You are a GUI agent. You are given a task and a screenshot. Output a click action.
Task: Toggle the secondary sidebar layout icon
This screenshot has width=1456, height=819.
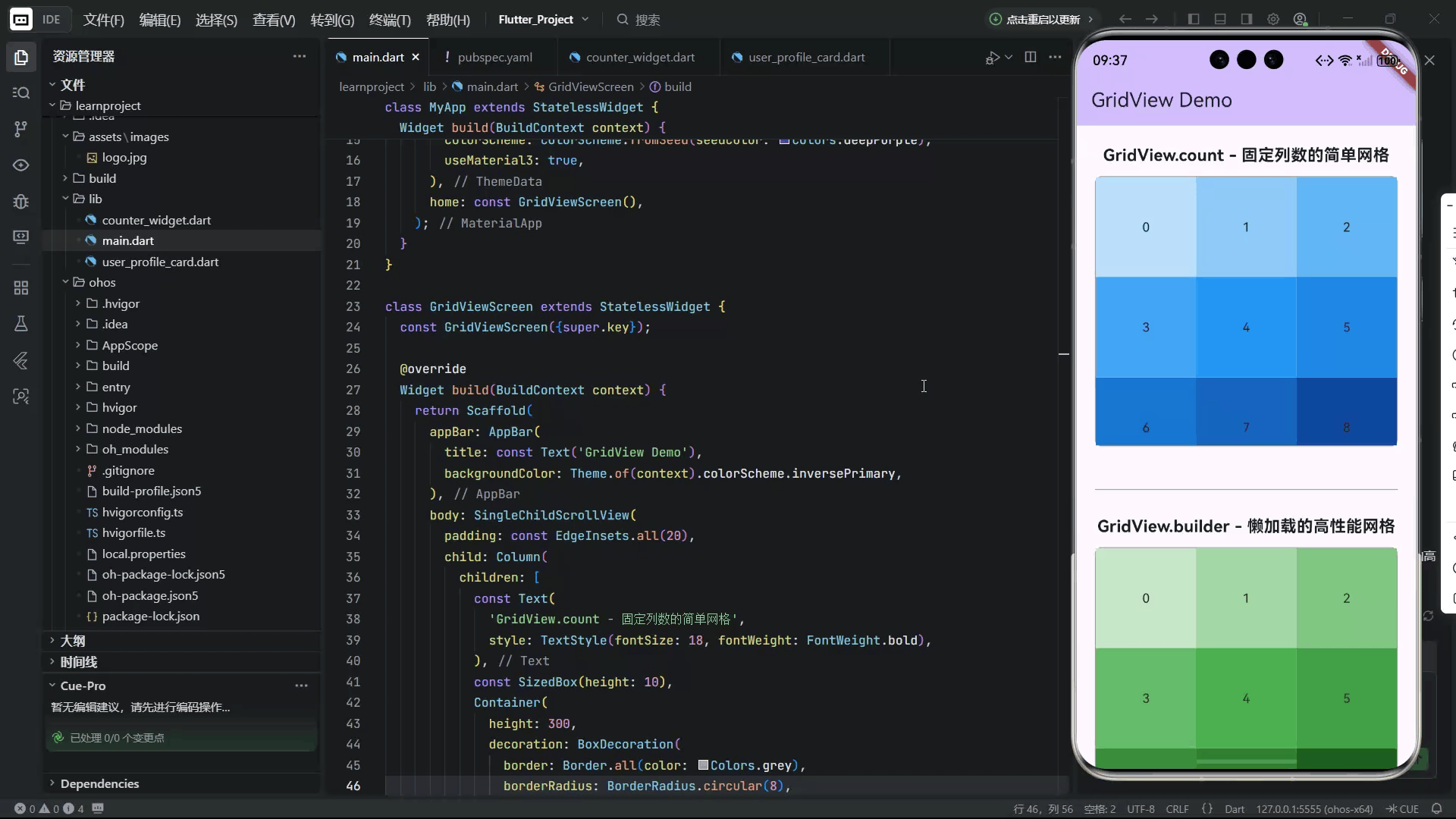click(x=1247, y=20)
